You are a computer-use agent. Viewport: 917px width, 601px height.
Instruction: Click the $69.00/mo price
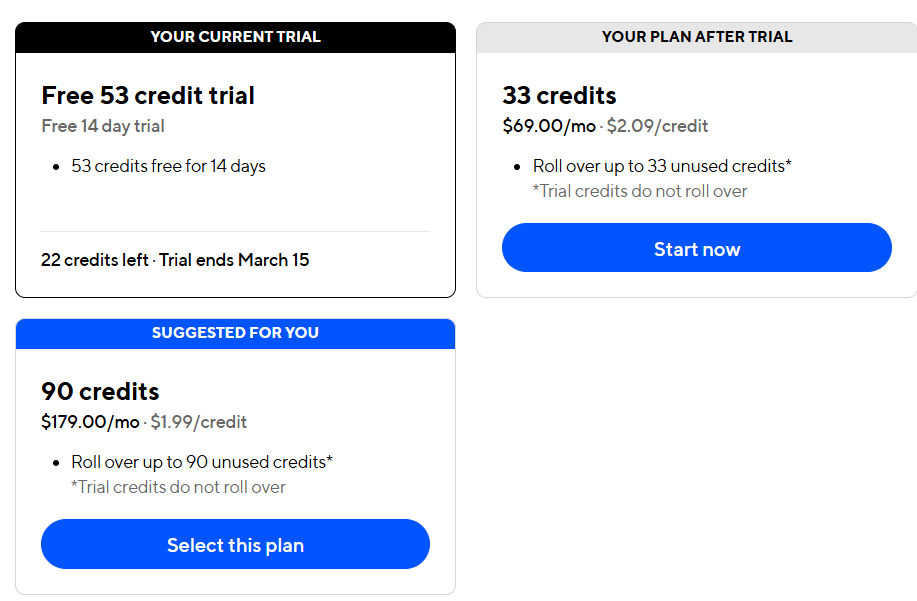click(548, 126)
